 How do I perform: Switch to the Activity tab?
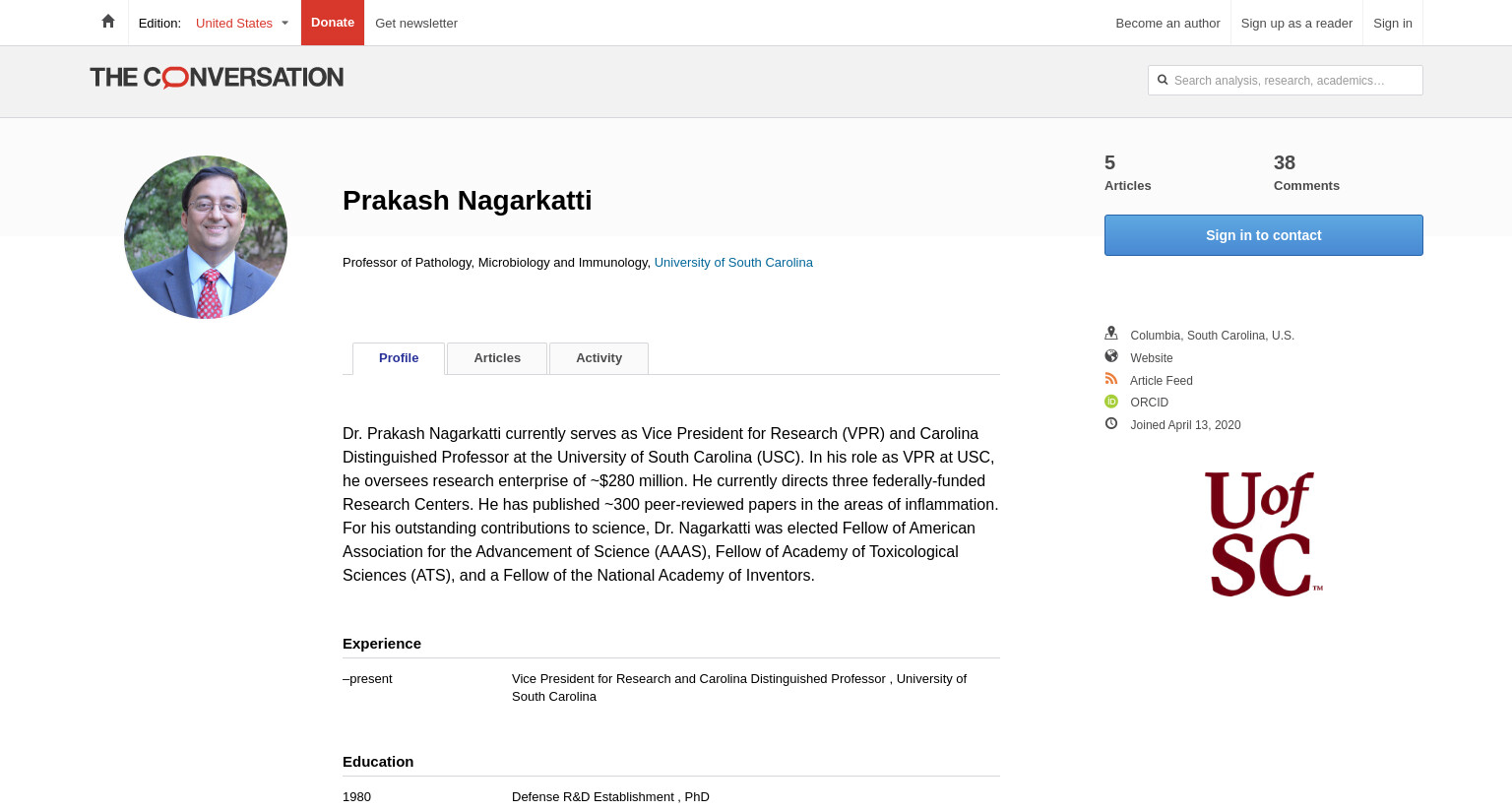[598, 358]
